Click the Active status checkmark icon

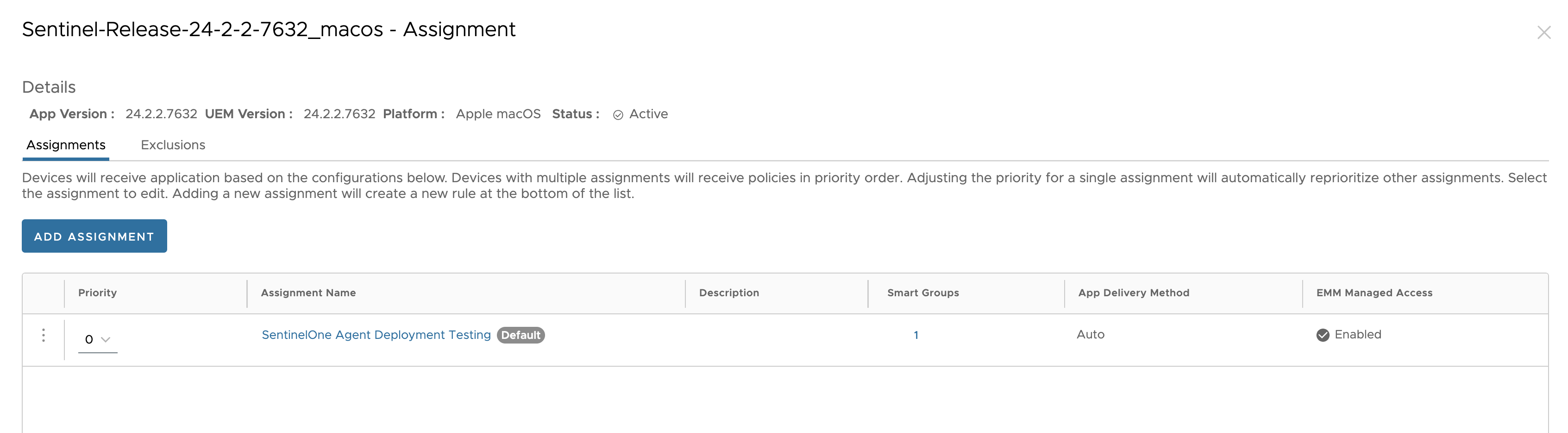click(618, 115)
